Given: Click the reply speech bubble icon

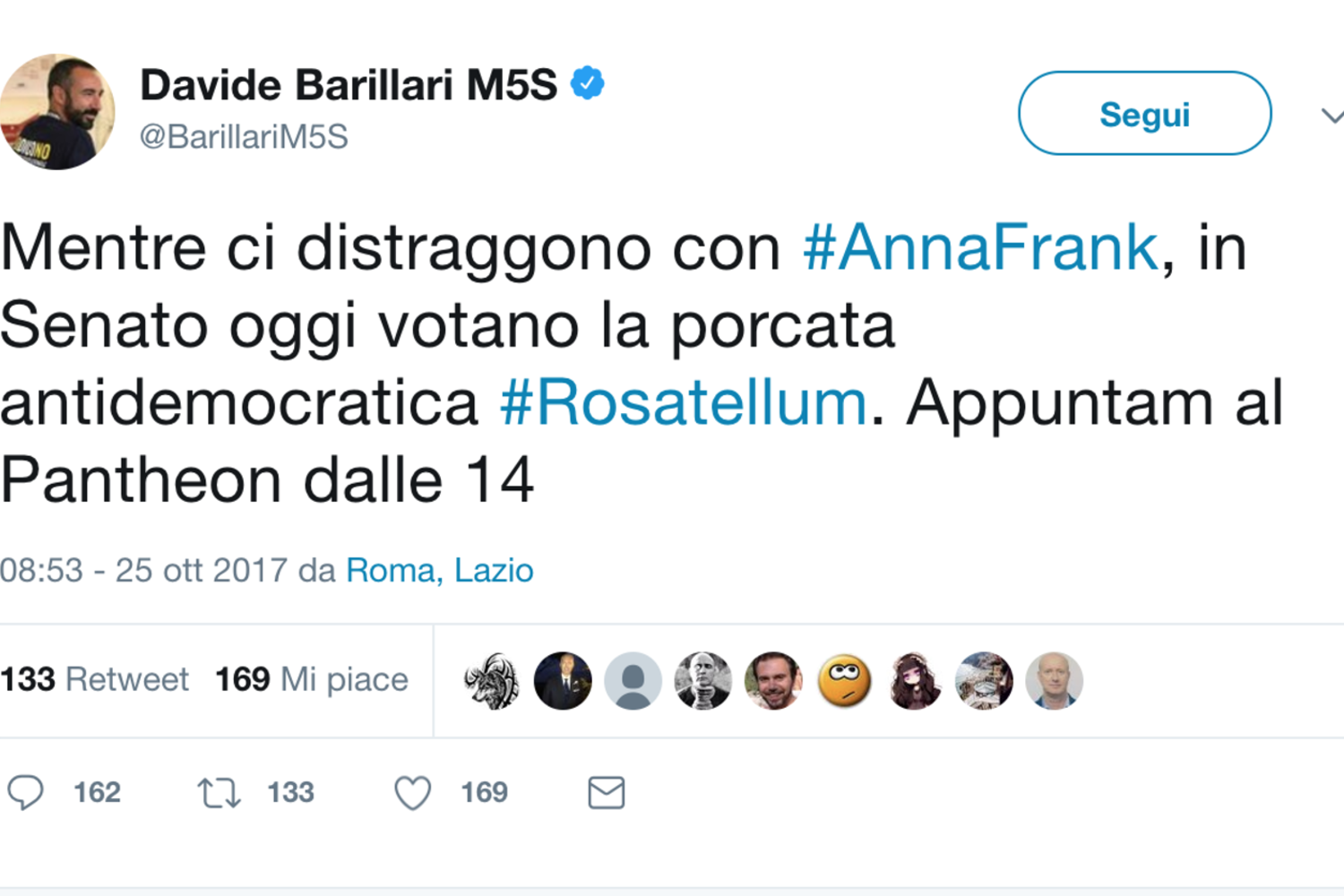Looking at the screenshot, I should (x=25, y=793).
